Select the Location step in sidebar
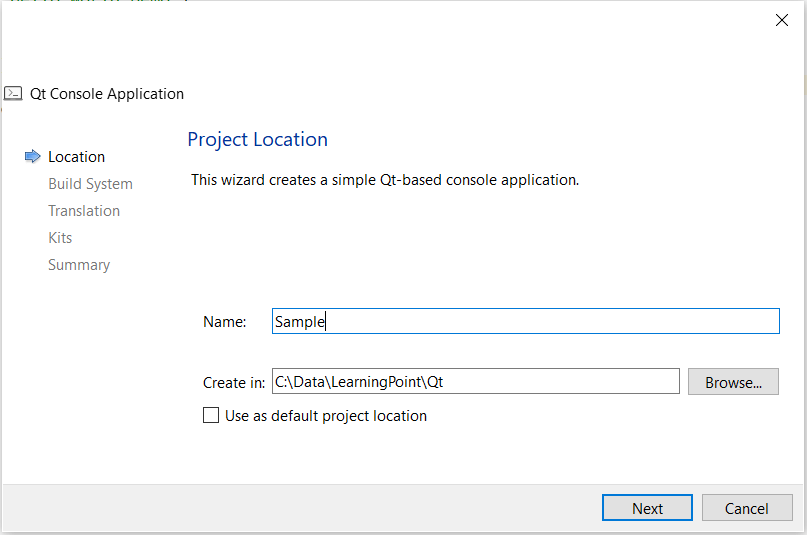Screen dimensions: 807x535 (76, 157)
